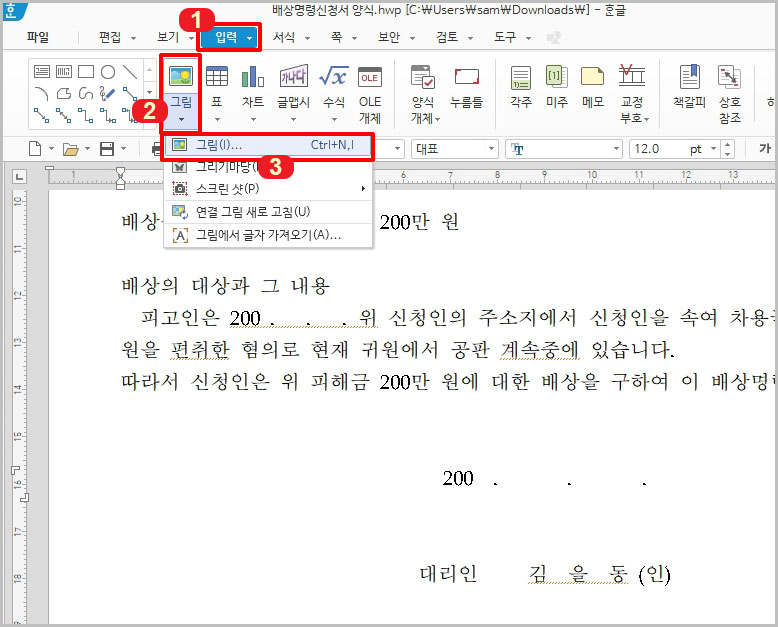Choose 연결 그림 새로 고침(U)
778x627 pixels.
point(268,212)
